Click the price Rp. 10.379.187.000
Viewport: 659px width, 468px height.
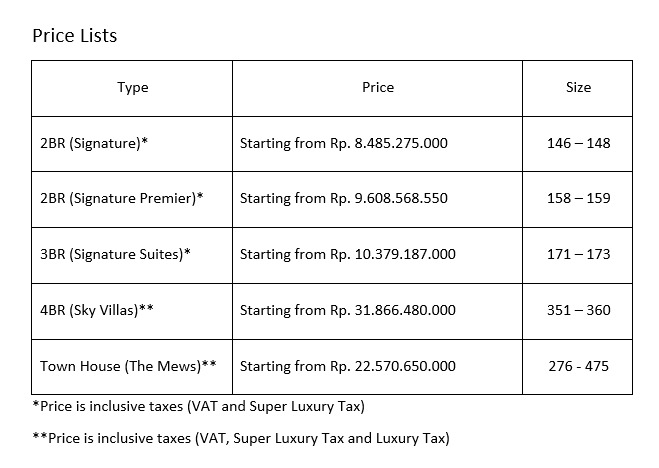point(393,254)
